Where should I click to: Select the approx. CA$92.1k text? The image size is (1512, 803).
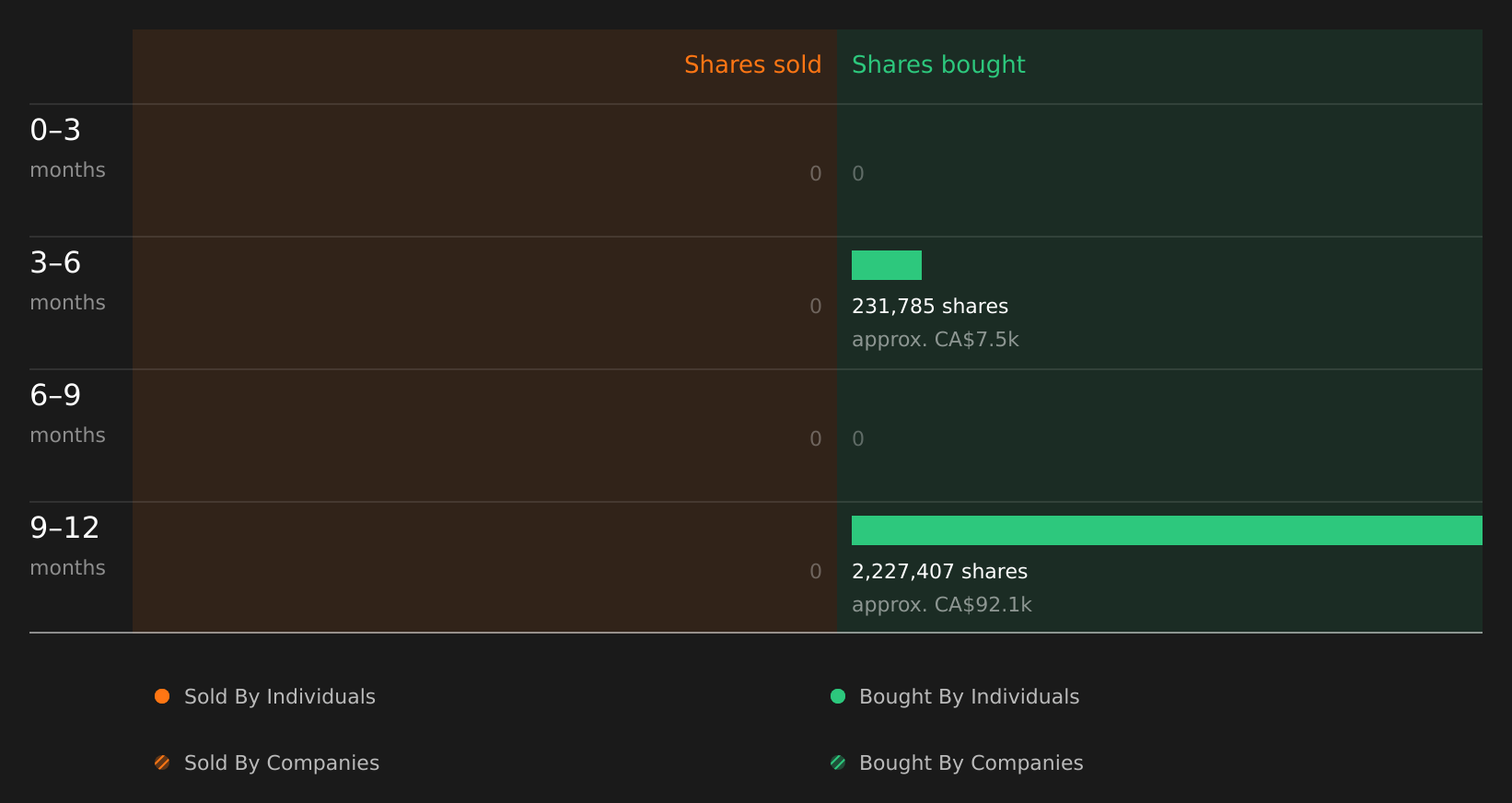point(942,605)
